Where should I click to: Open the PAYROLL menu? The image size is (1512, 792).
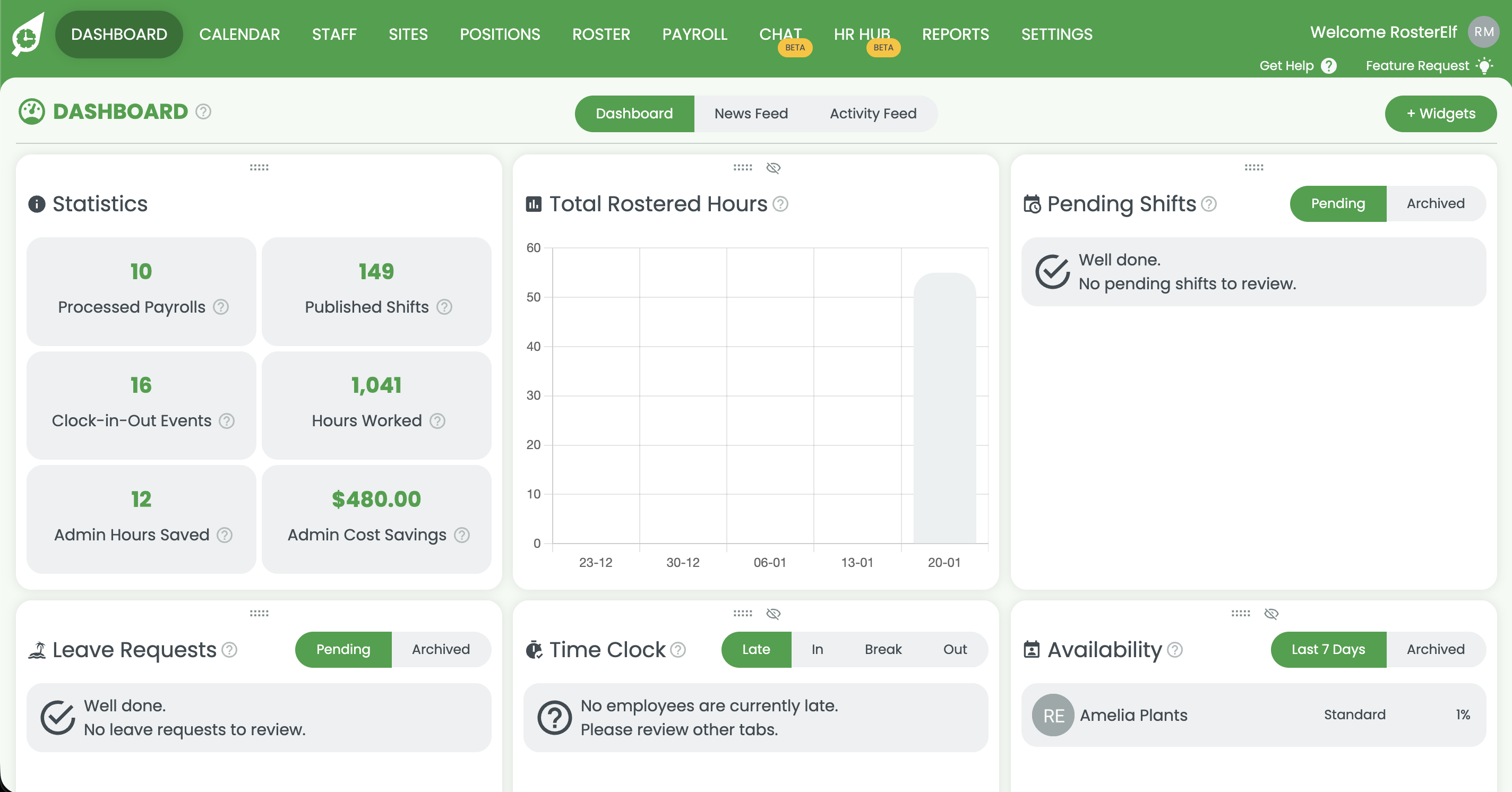coord(694,35)
